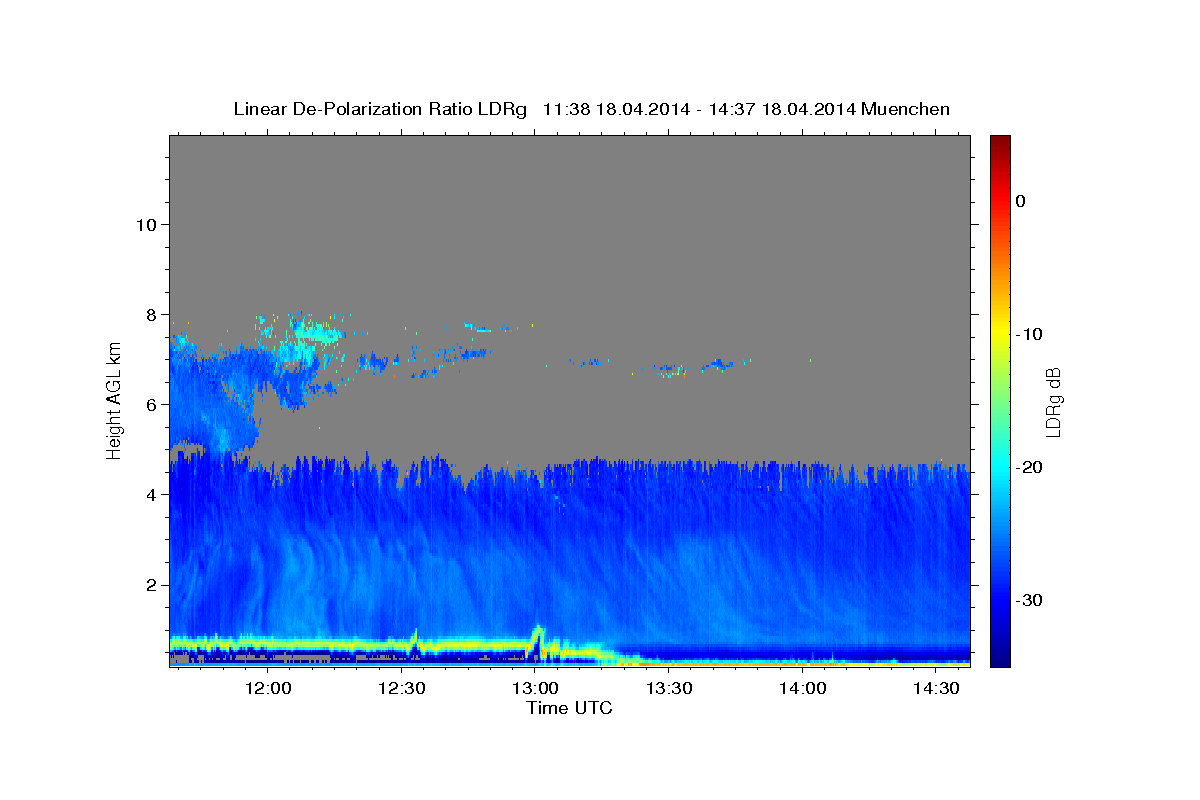Click the 12:30 time tick label
Image resolution: width=1200 pixels, height=800 pixels.
(x=402, y=688)
